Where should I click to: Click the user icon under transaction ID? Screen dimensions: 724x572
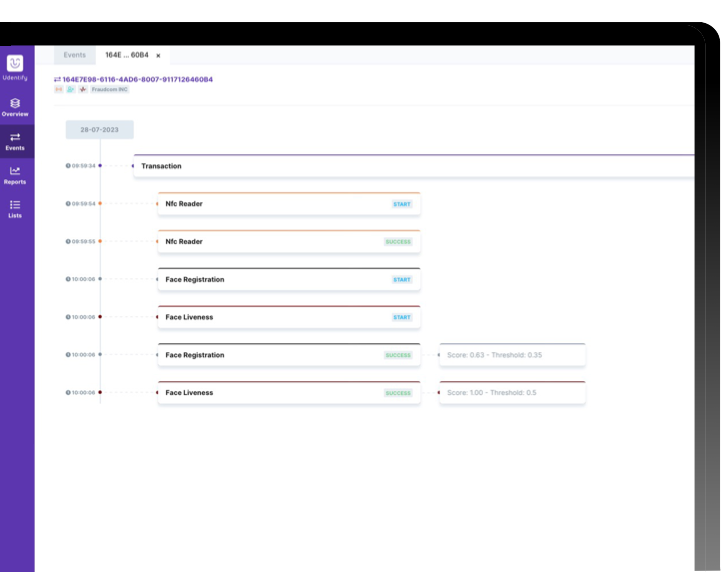pyautogui.click(x=70, y=90)
